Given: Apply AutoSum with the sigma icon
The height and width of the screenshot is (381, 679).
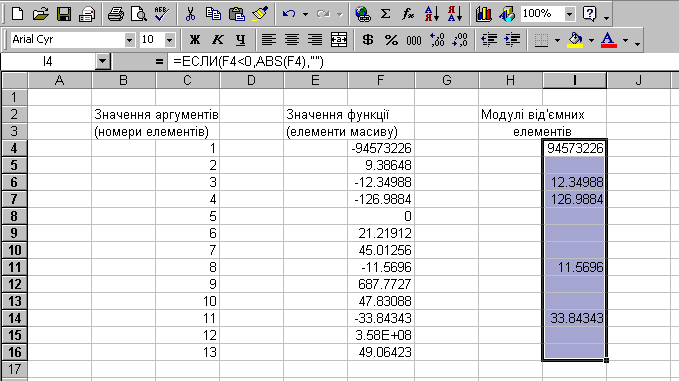Looking at the screenshot, I should pos(385,14).
